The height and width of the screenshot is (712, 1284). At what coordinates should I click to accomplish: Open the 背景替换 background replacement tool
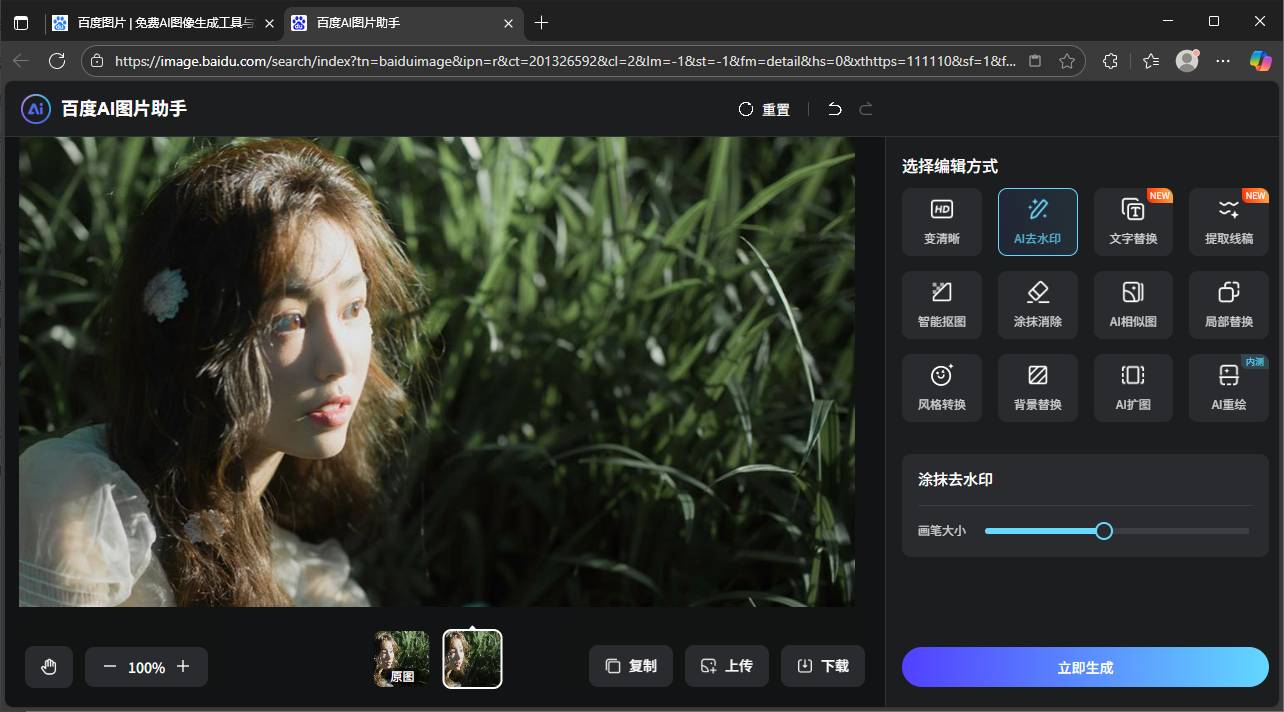(1037, 387)
